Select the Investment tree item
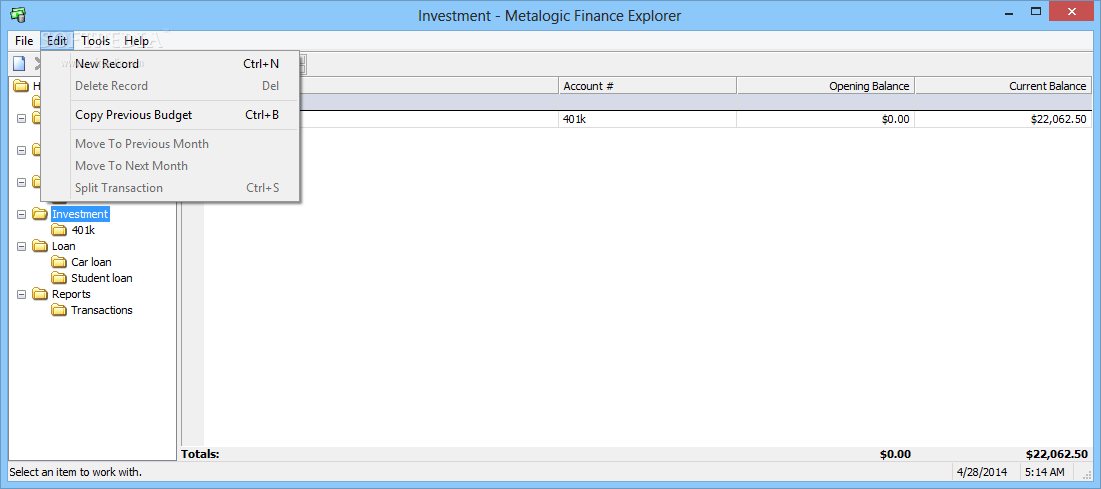 pos(80,214)
